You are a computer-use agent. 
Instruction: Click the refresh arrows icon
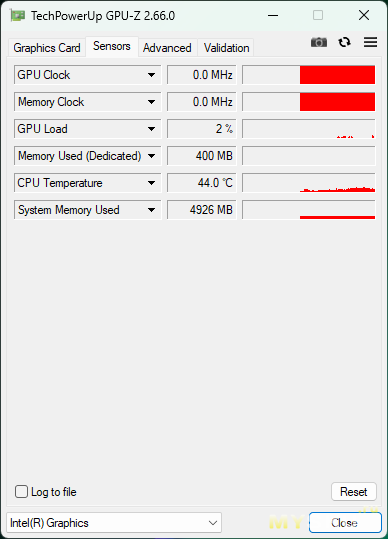coord(344,42)
